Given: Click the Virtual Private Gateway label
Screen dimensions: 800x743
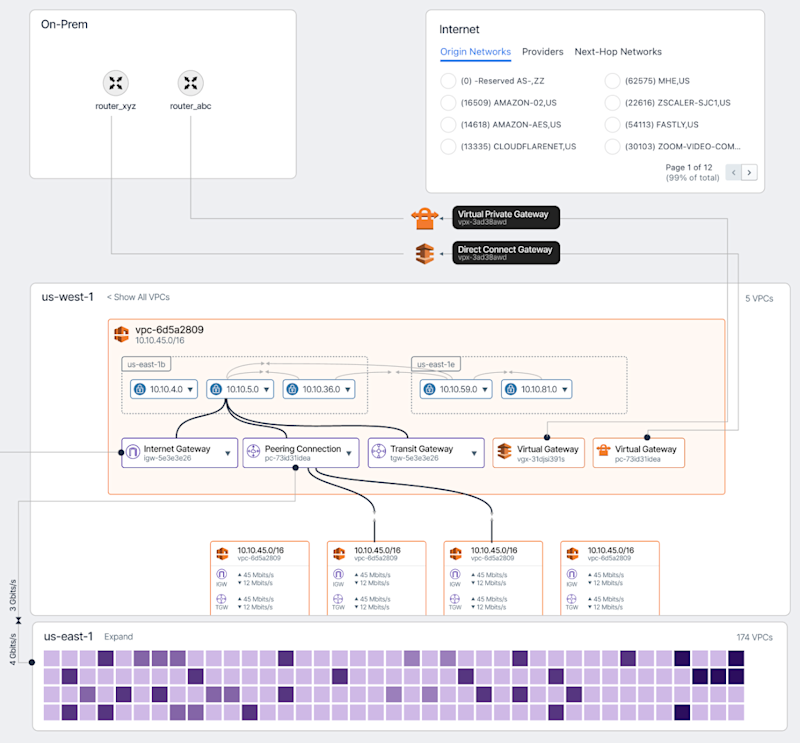Looking at the screenshot, I should (506, 218).
